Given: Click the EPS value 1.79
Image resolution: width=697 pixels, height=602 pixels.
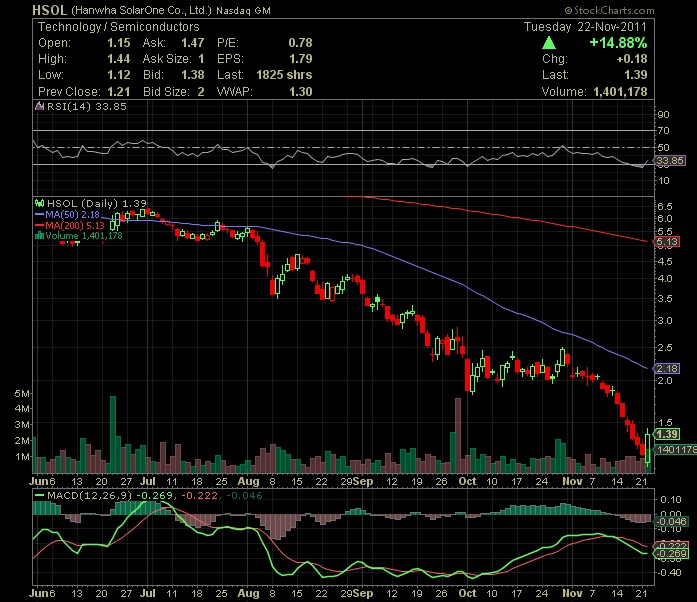Looking at the screenshot, I should click(301, 59).
